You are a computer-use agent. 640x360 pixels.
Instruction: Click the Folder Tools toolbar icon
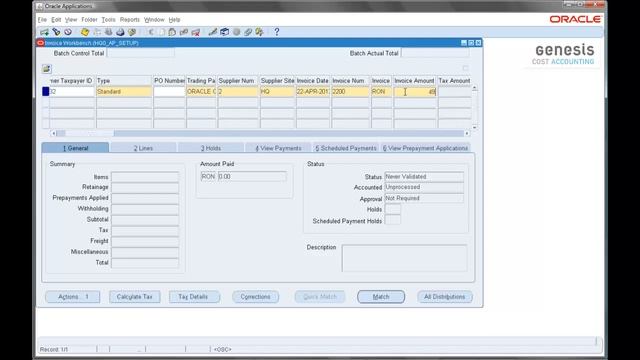[x=260, y=32]
